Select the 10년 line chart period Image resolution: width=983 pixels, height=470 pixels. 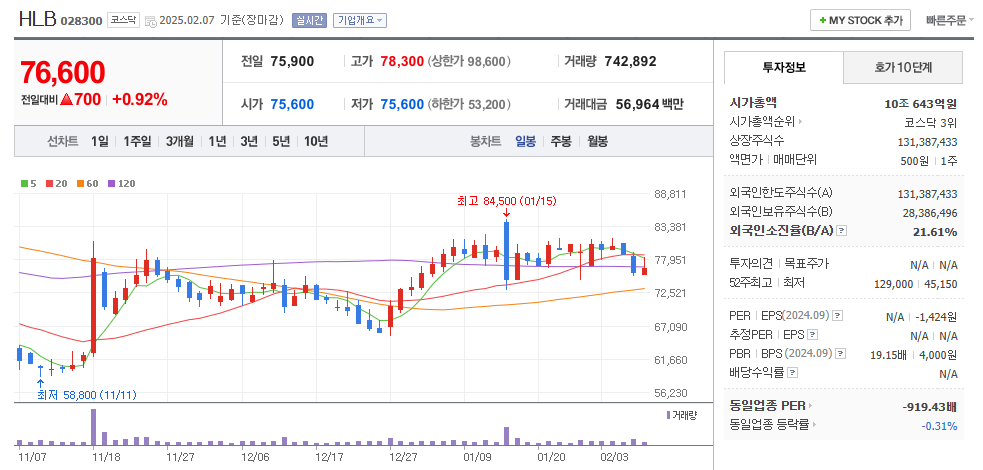point(316,141)
